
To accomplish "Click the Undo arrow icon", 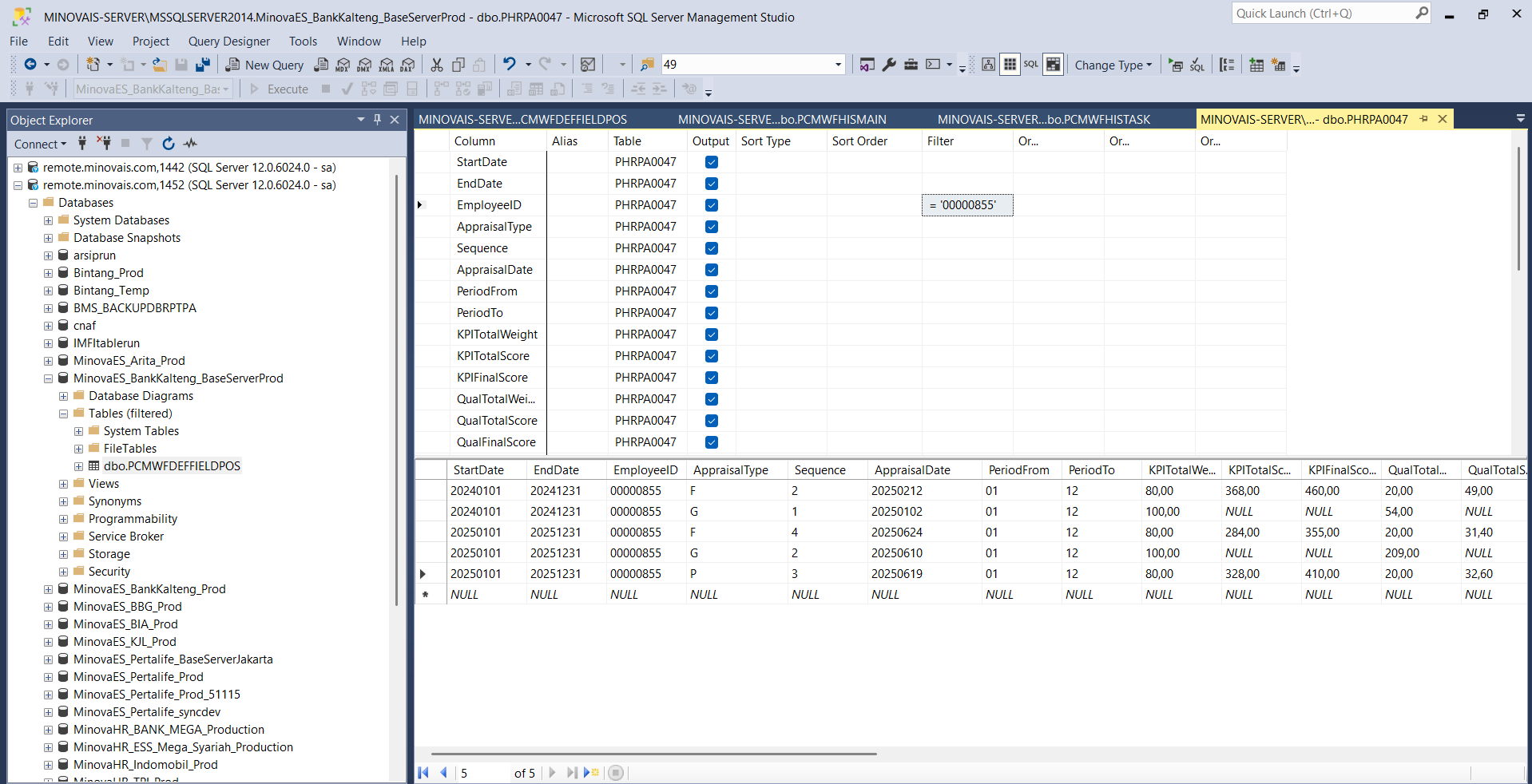I will coord(509,65).
